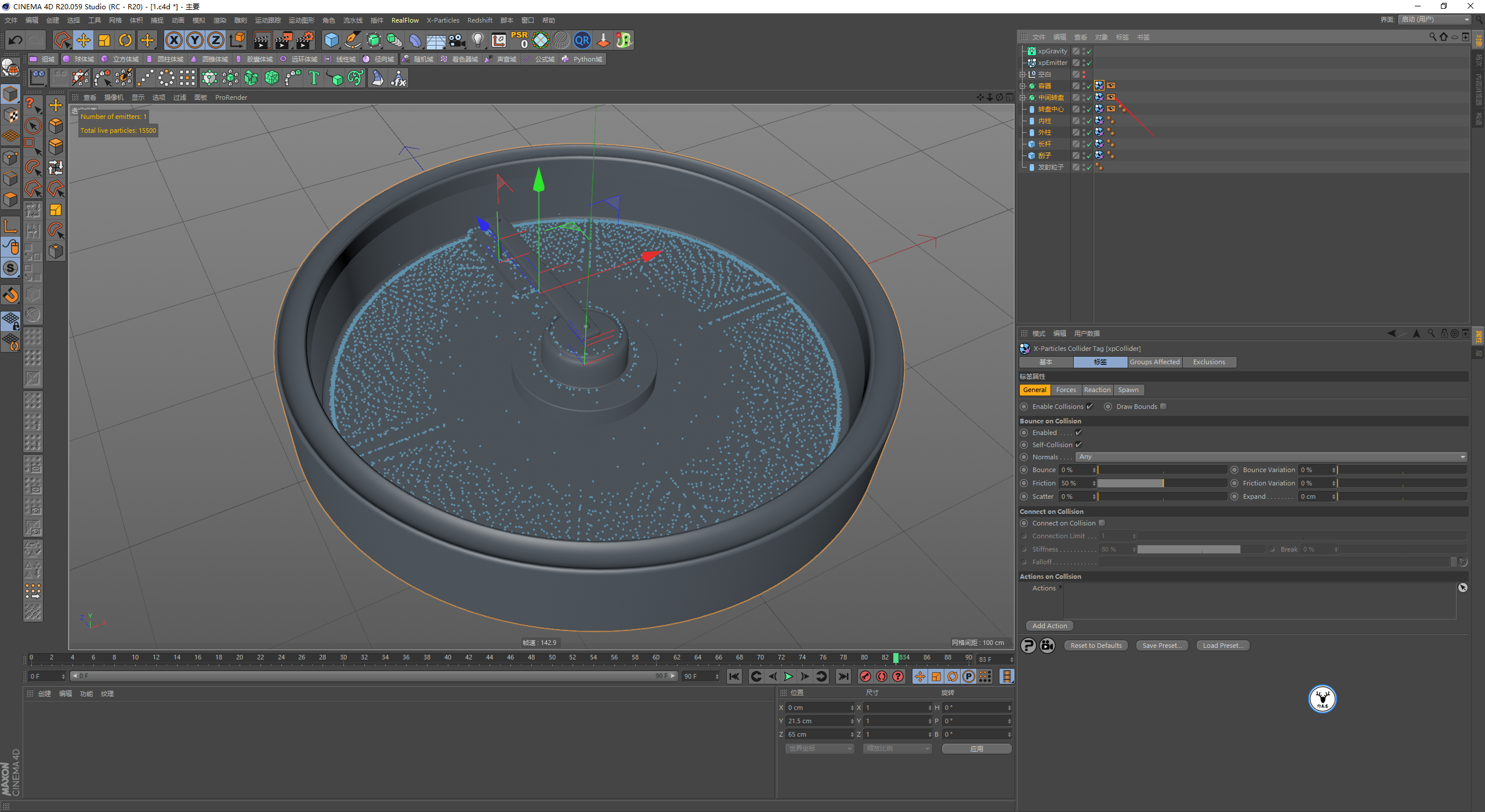Open the Exclusions tab

coord(1209,362)
